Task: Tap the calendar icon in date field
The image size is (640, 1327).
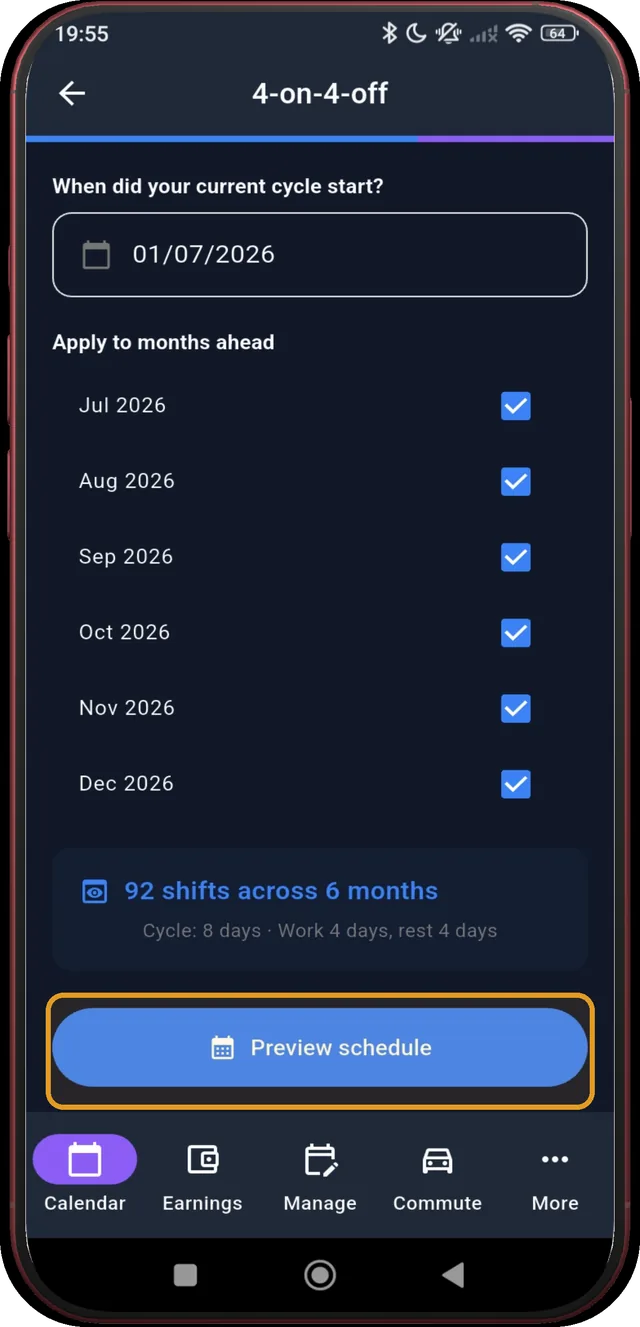Action: (96, 254)
